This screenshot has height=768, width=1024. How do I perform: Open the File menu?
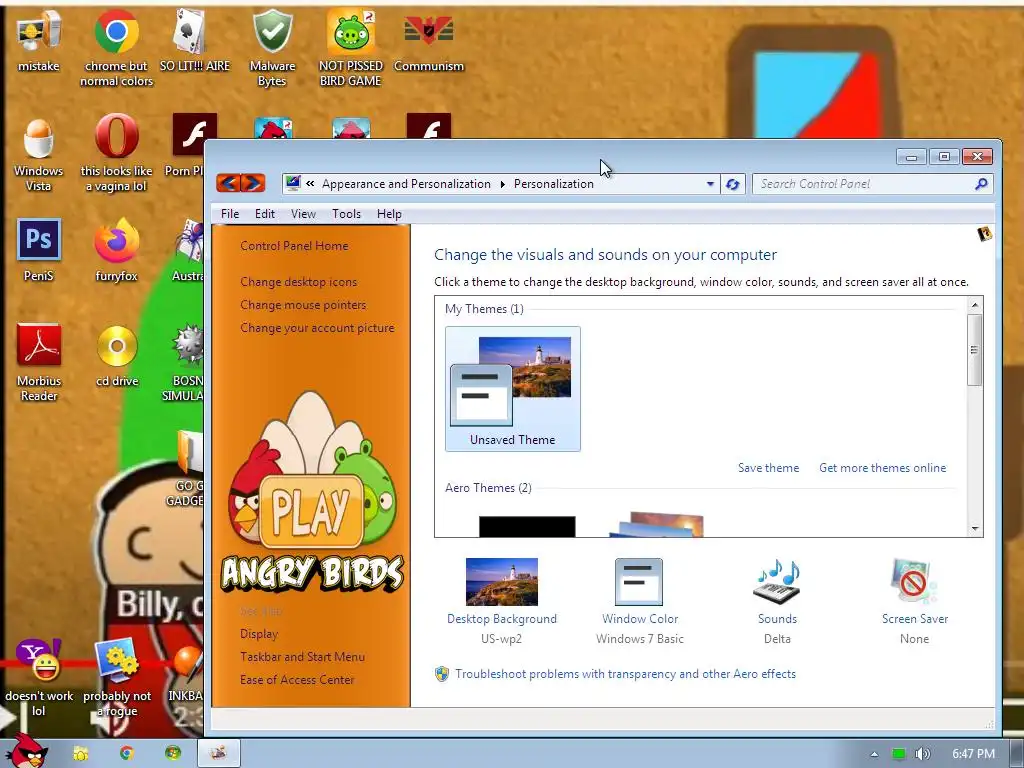pos(230,214)
